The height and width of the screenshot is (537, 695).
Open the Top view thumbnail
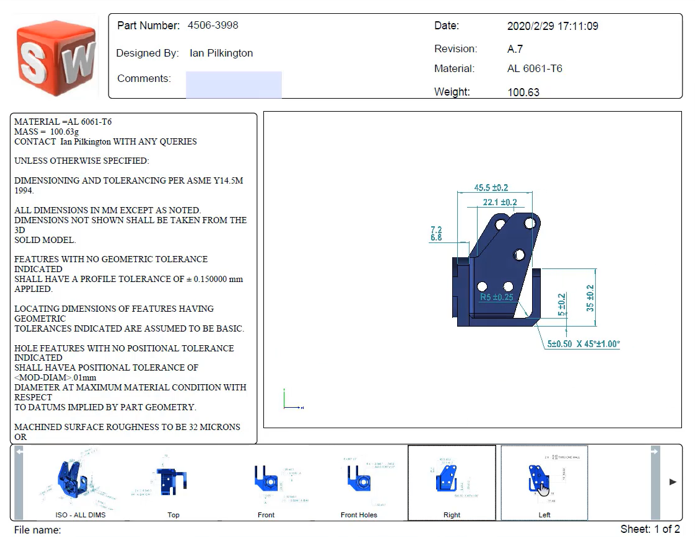pos(173,483)
